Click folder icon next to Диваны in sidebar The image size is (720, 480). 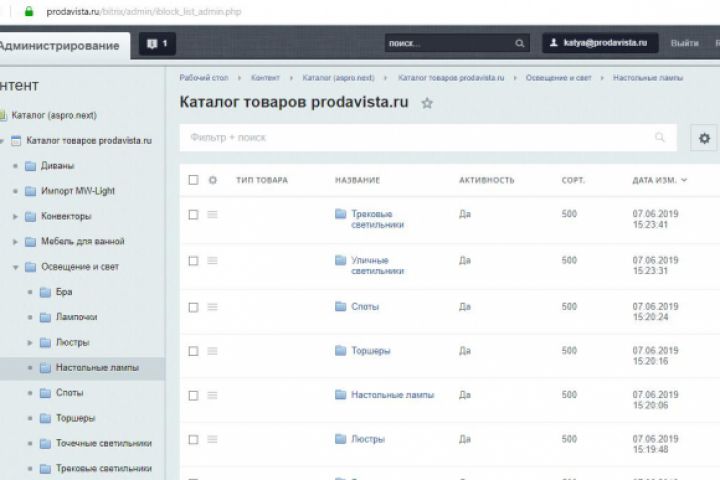point(30,166)
